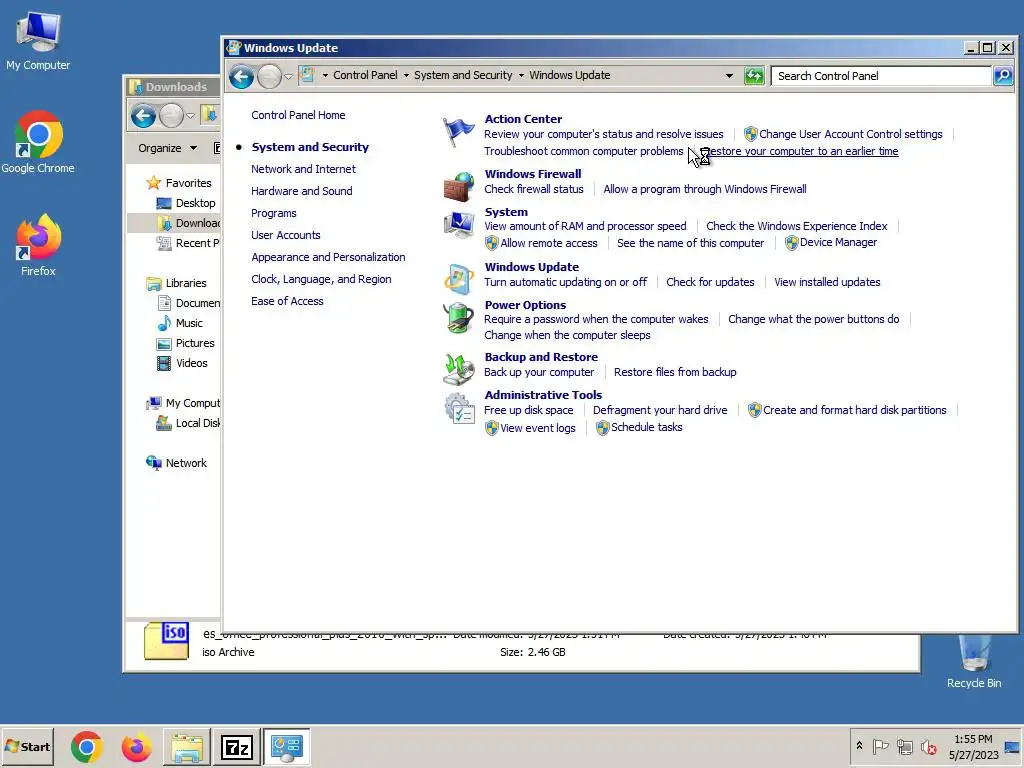
Task: Select the Firefox desktop shortcut
Action: [38, 245]
